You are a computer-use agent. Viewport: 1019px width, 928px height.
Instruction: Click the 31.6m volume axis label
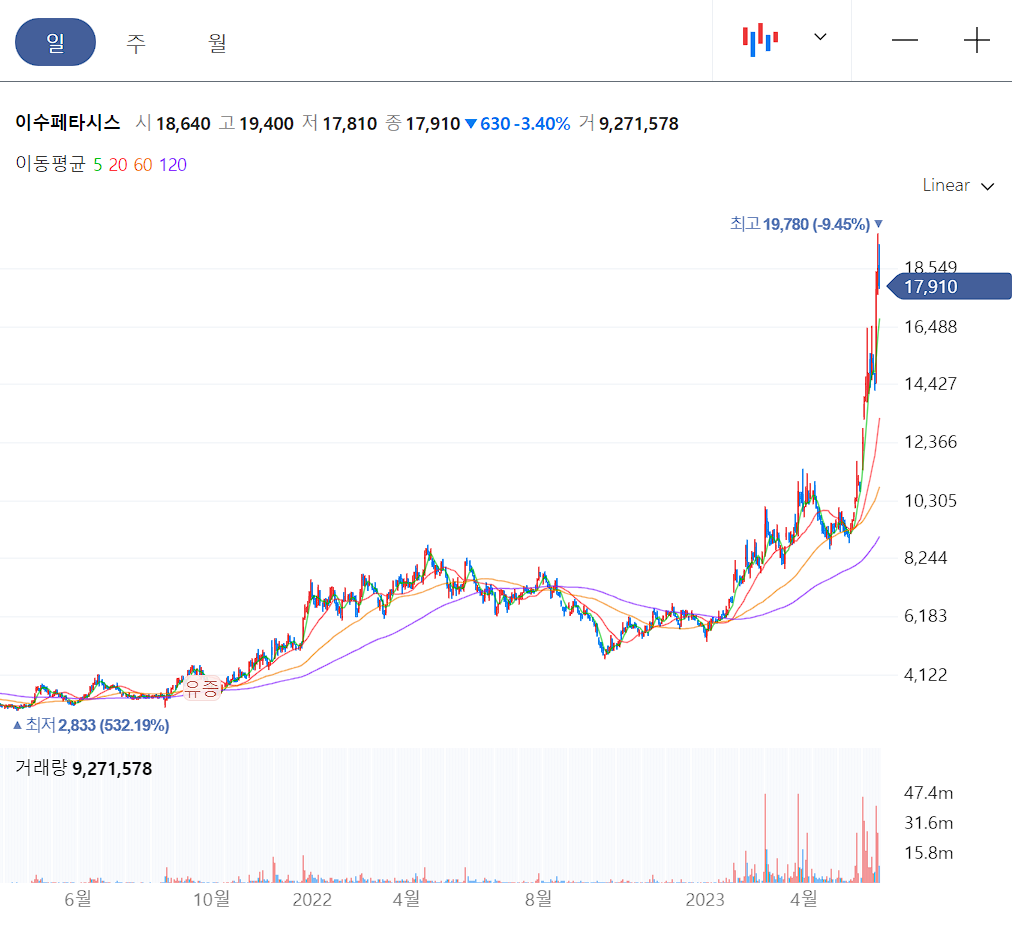929,823
